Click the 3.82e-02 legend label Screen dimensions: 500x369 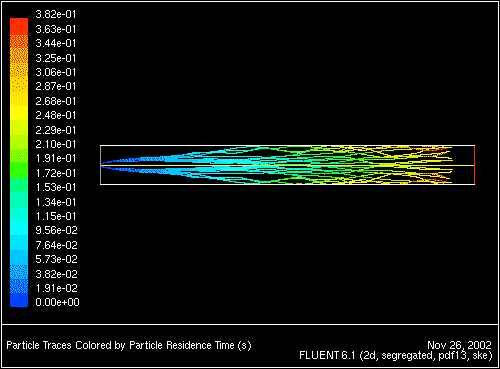click(x=56, y=274)
